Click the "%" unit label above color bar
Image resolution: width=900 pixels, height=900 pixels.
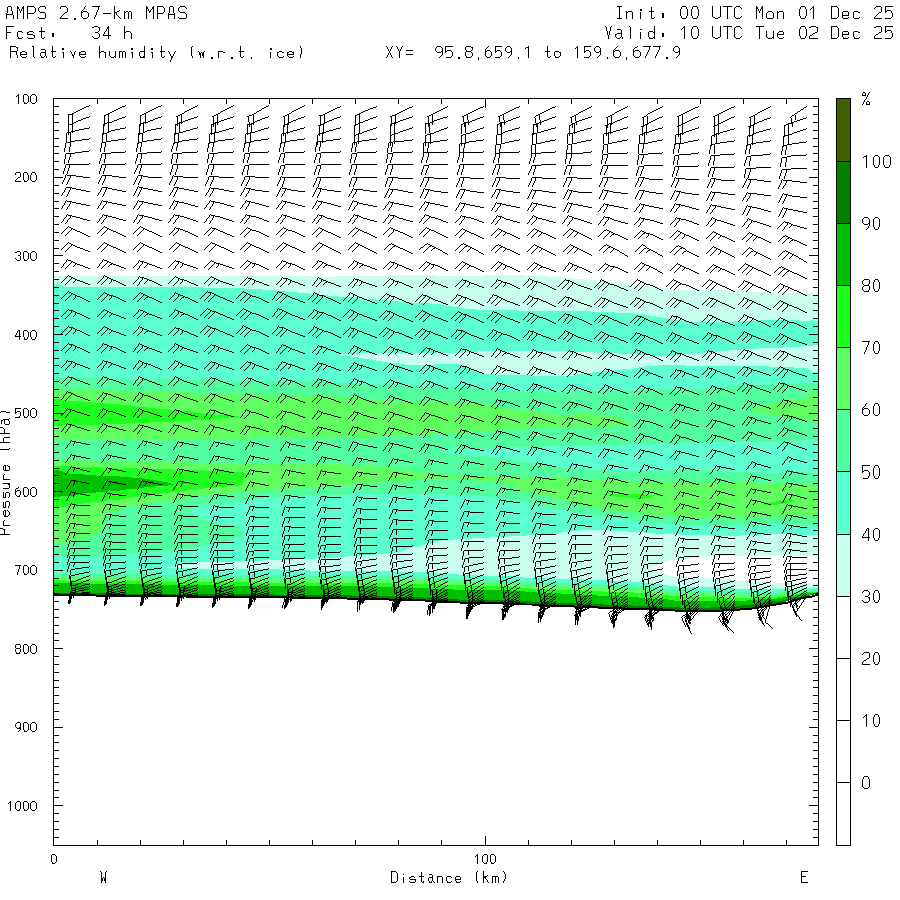866,99
